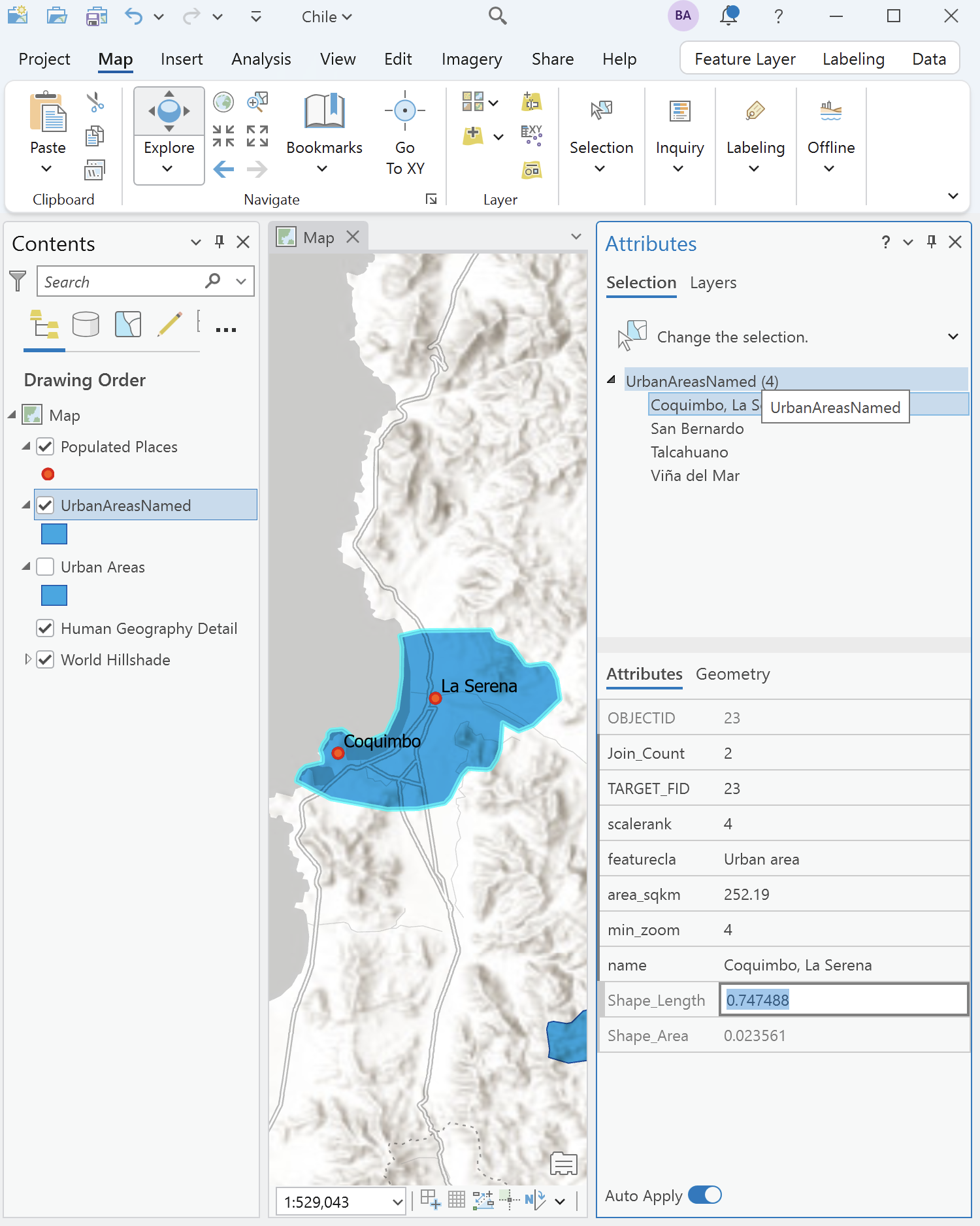Click the Full Extent globe icon
980x1226 pixels.
point(223,102)
